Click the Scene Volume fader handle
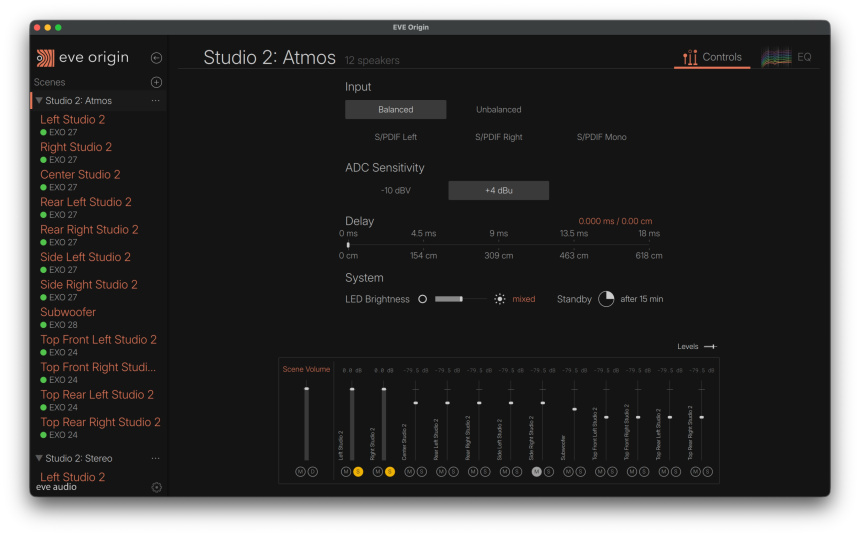 click(x=307, y=389)
